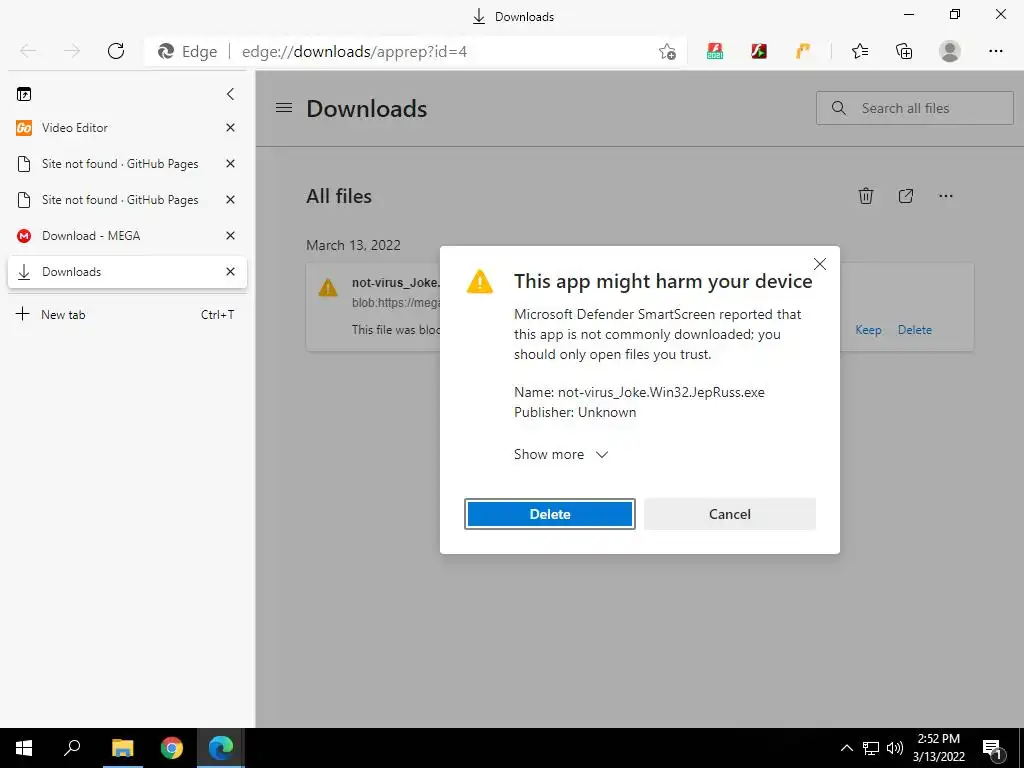Add this page to favorites star

click(667, 52)
